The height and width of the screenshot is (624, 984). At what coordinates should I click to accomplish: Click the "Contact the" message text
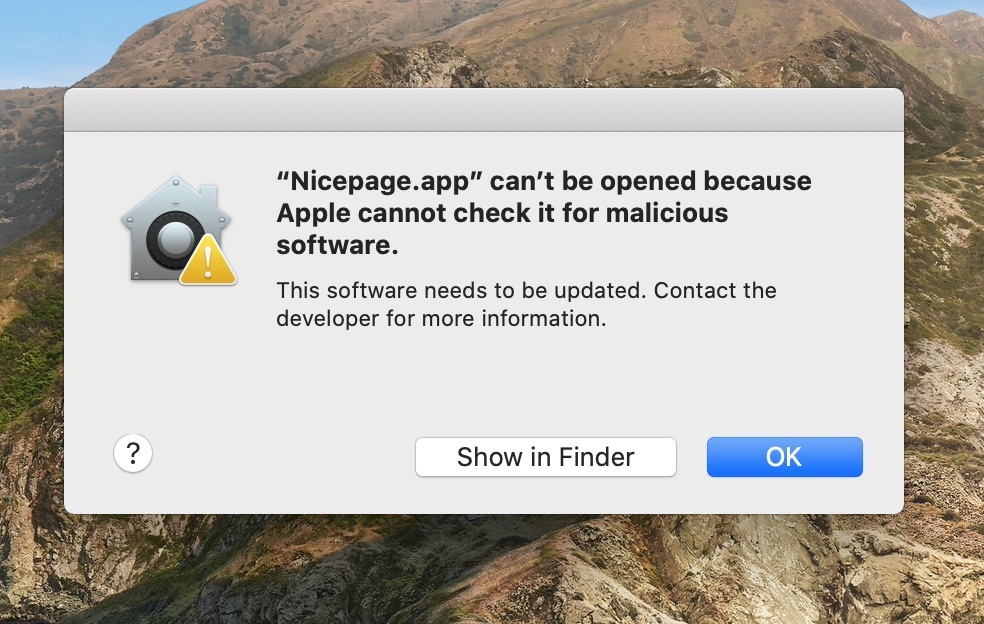point(715,291)
